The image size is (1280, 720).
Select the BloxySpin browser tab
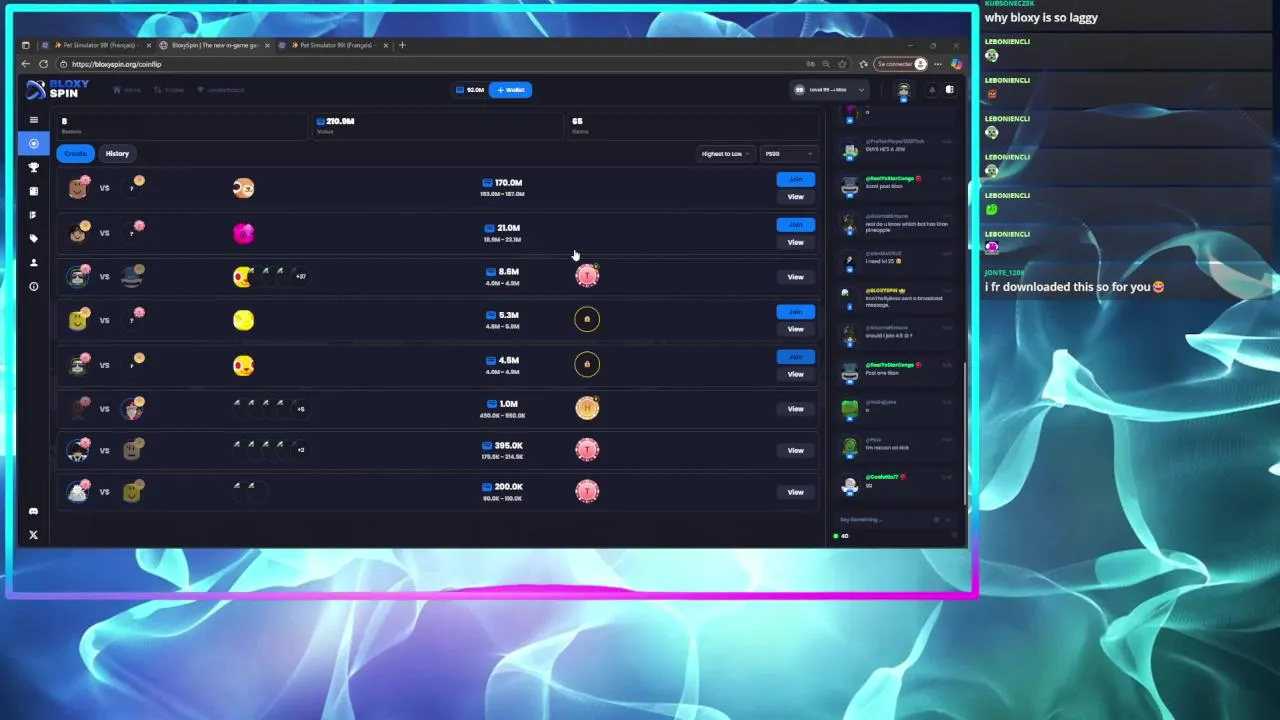point(214,45)
